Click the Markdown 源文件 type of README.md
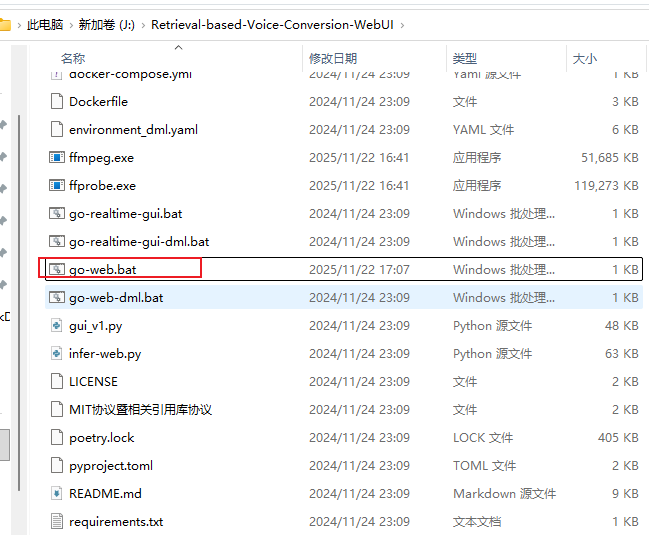The image size is (649, 547). (505, 494)
